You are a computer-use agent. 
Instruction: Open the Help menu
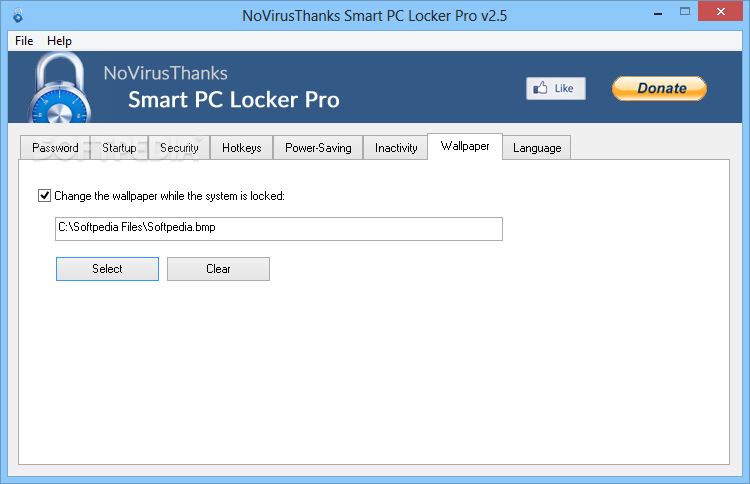59,41
